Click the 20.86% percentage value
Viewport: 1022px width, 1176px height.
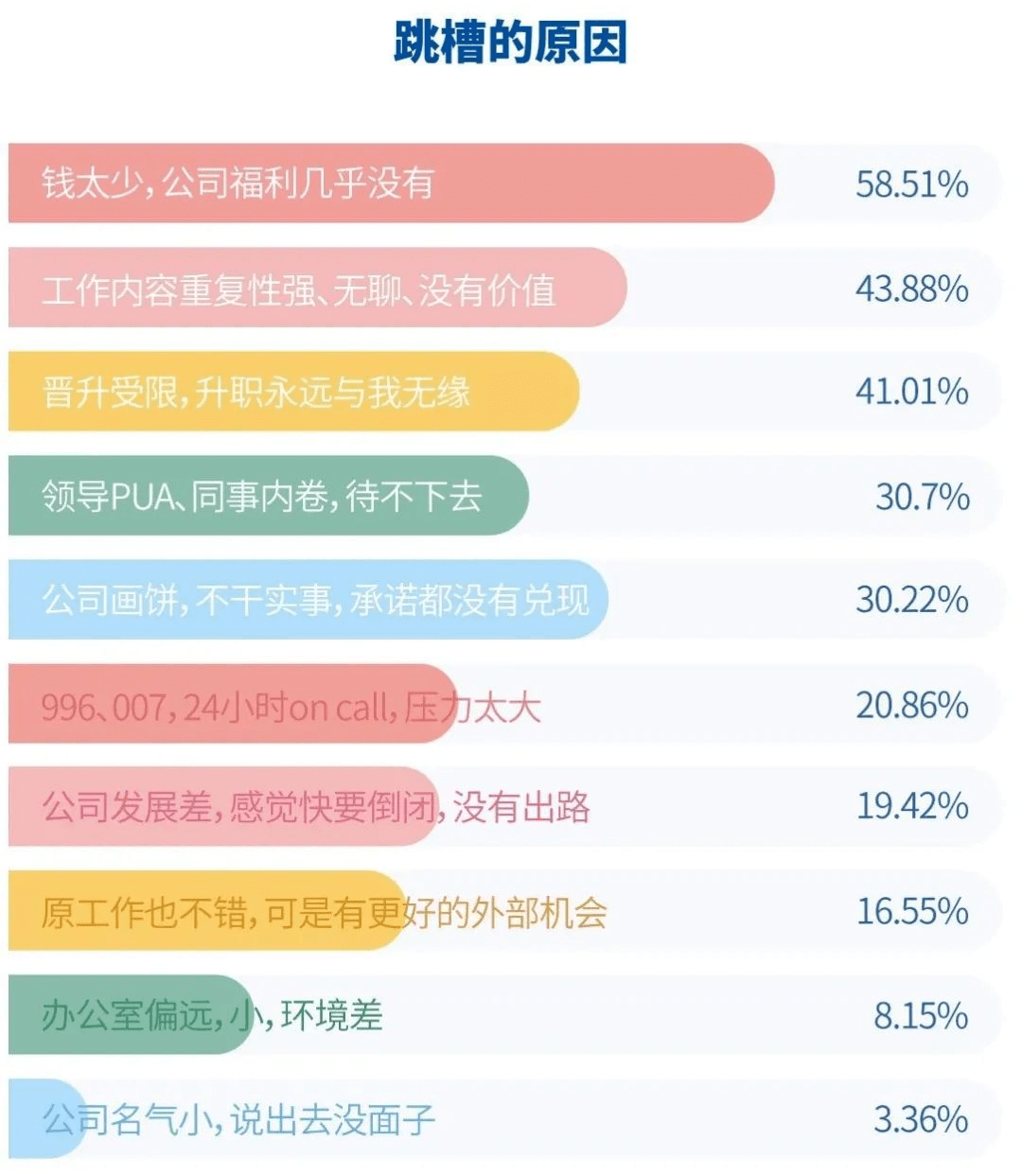click(x=912, y=704)
